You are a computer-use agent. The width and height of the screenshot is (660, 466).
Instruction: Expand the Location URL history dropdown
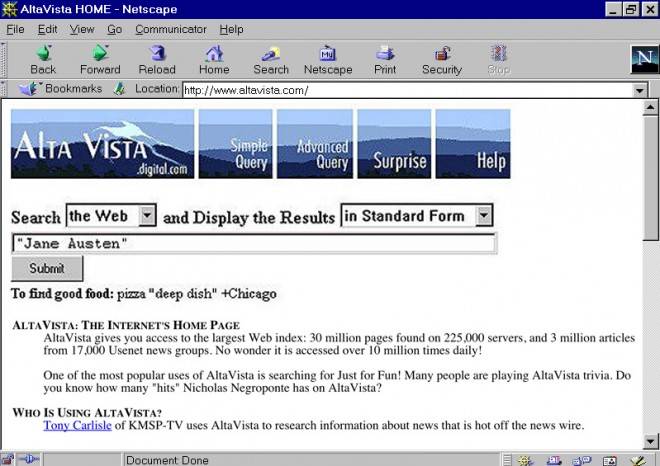point(639,90)
